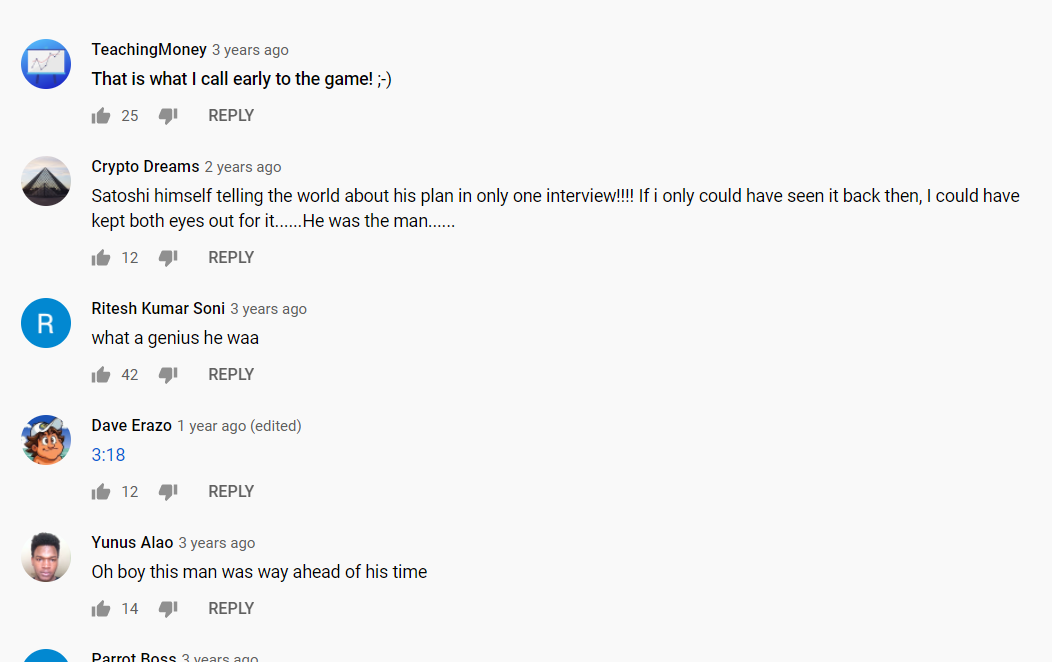The height and width of the screenshot is (662, 1052).
Task: Visit the Yunus Alao channel name link
Action: [x=132, y=542]
